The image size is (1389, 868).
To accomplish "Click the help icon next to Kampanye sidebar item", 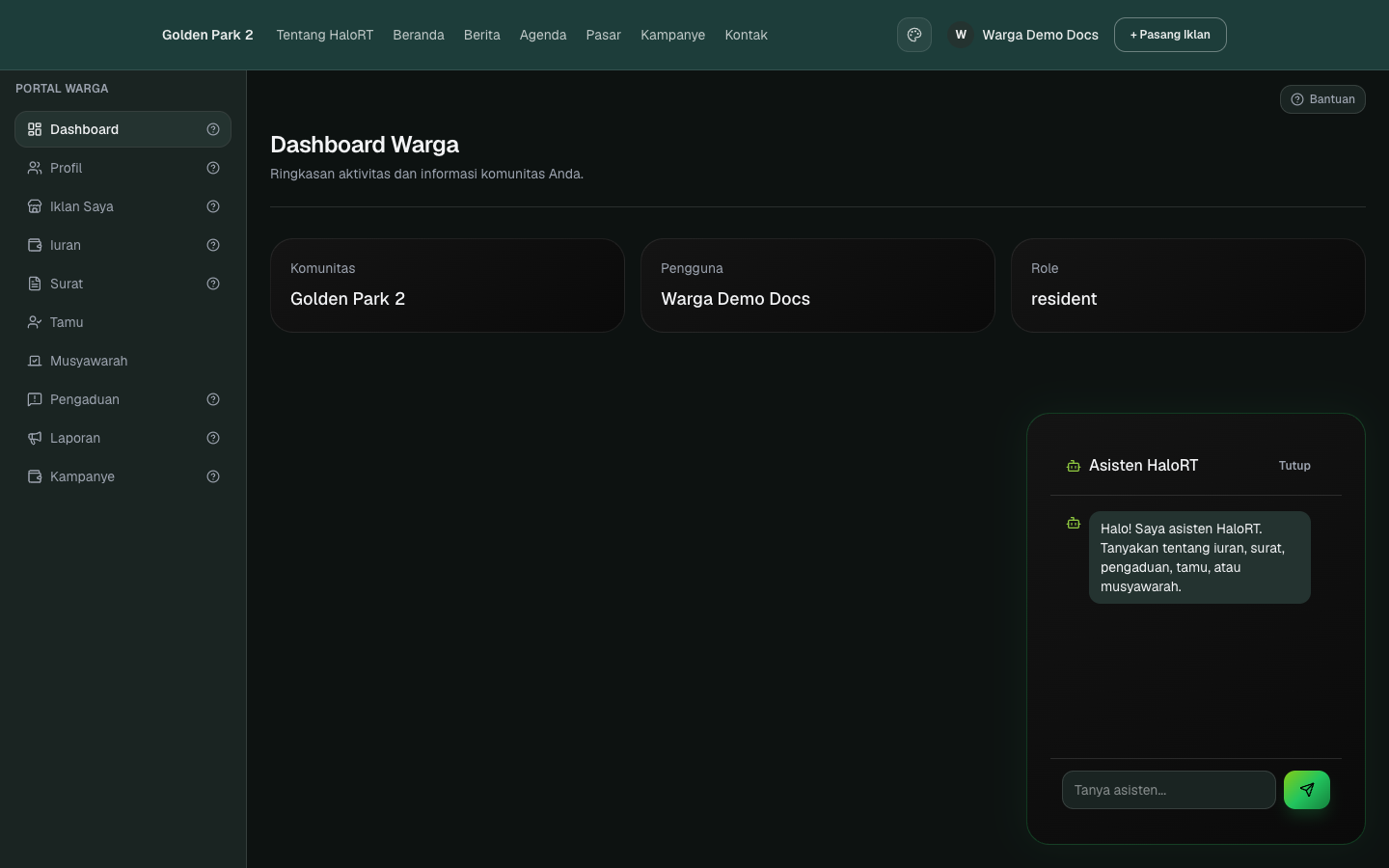I will pos(213,476).
